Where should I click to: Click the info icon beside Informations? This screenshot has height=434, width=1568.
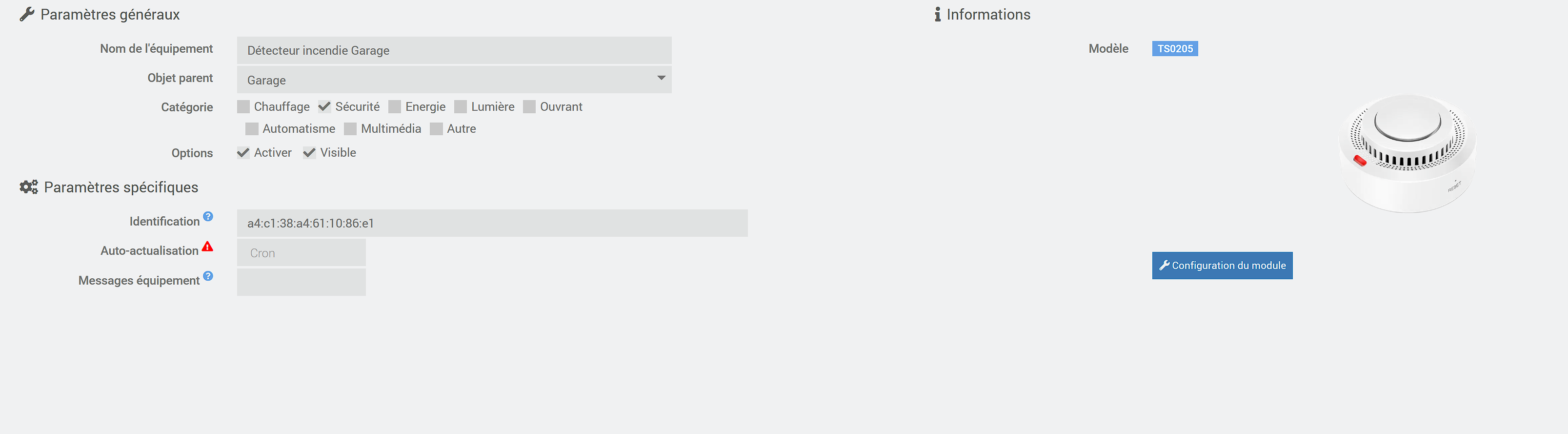(937, 15)
